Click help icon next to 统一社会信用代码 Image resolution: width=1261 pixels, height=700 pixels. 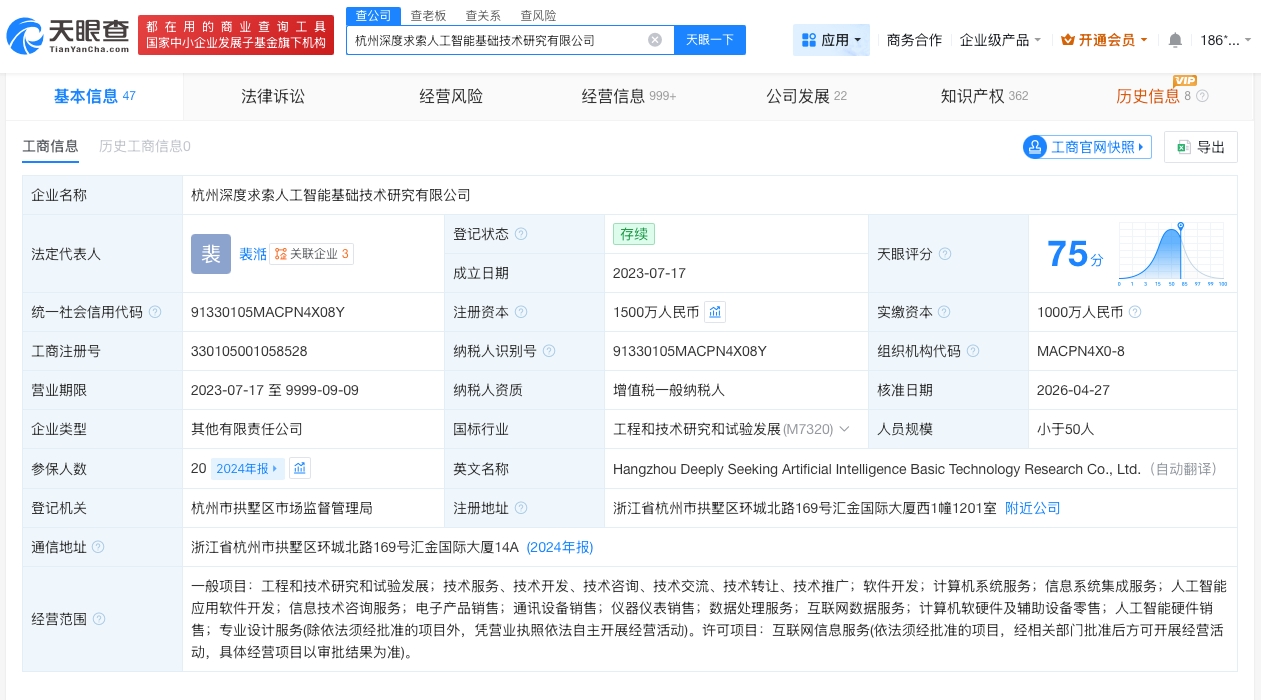pyautogui.click(x=155, y=312)
